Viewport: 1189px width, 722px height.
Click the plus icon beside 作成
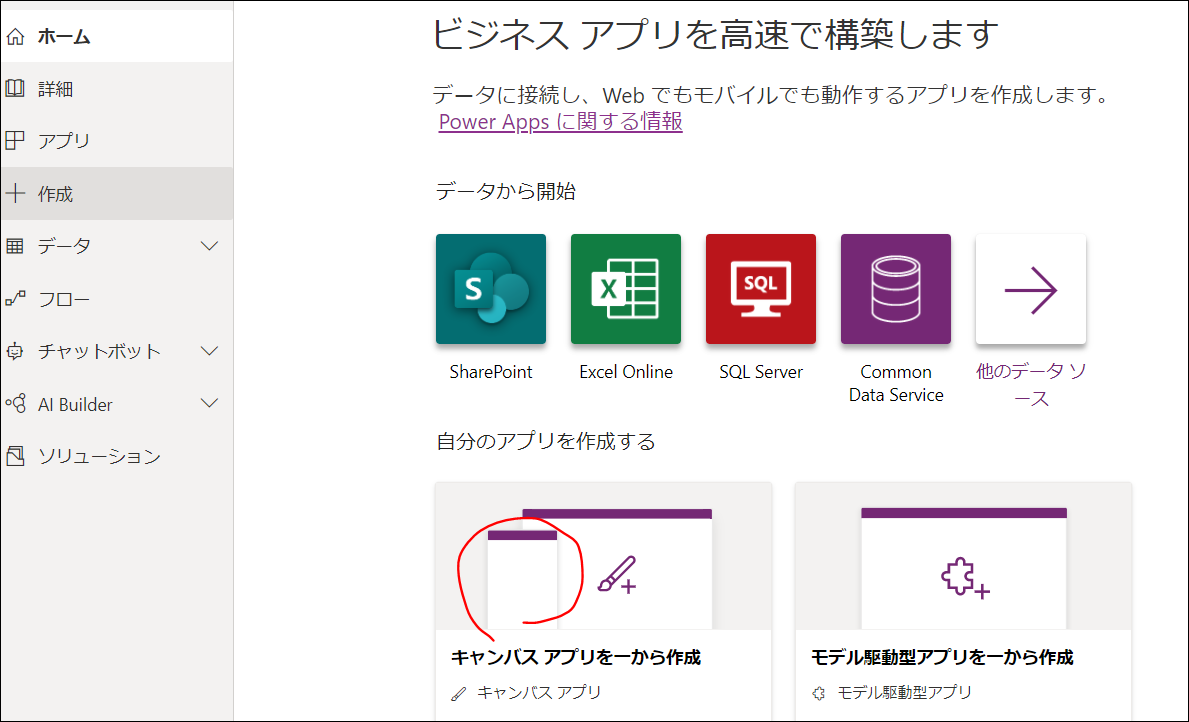(15, 193)
